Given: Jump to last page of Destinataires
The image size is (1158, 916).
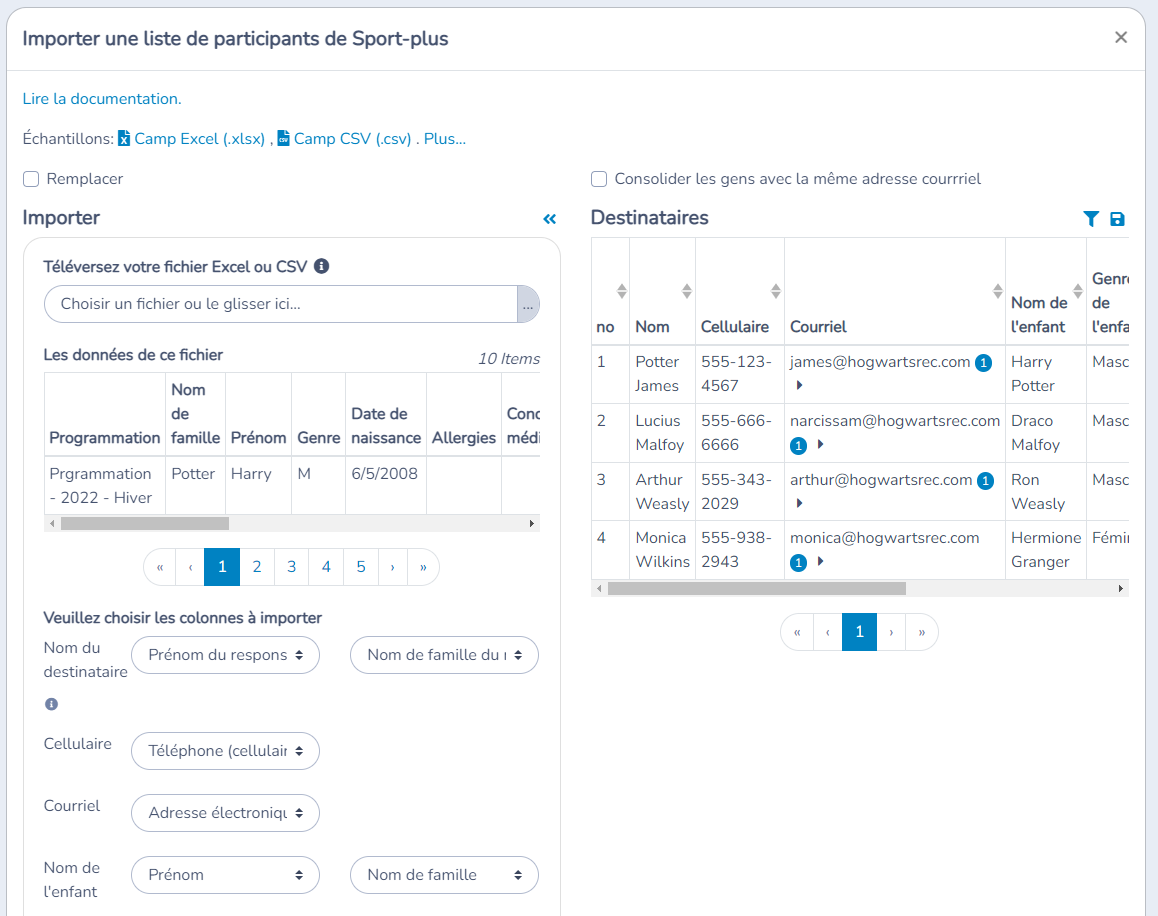Looking at the screenshot, I should click(x=922, y=632).
